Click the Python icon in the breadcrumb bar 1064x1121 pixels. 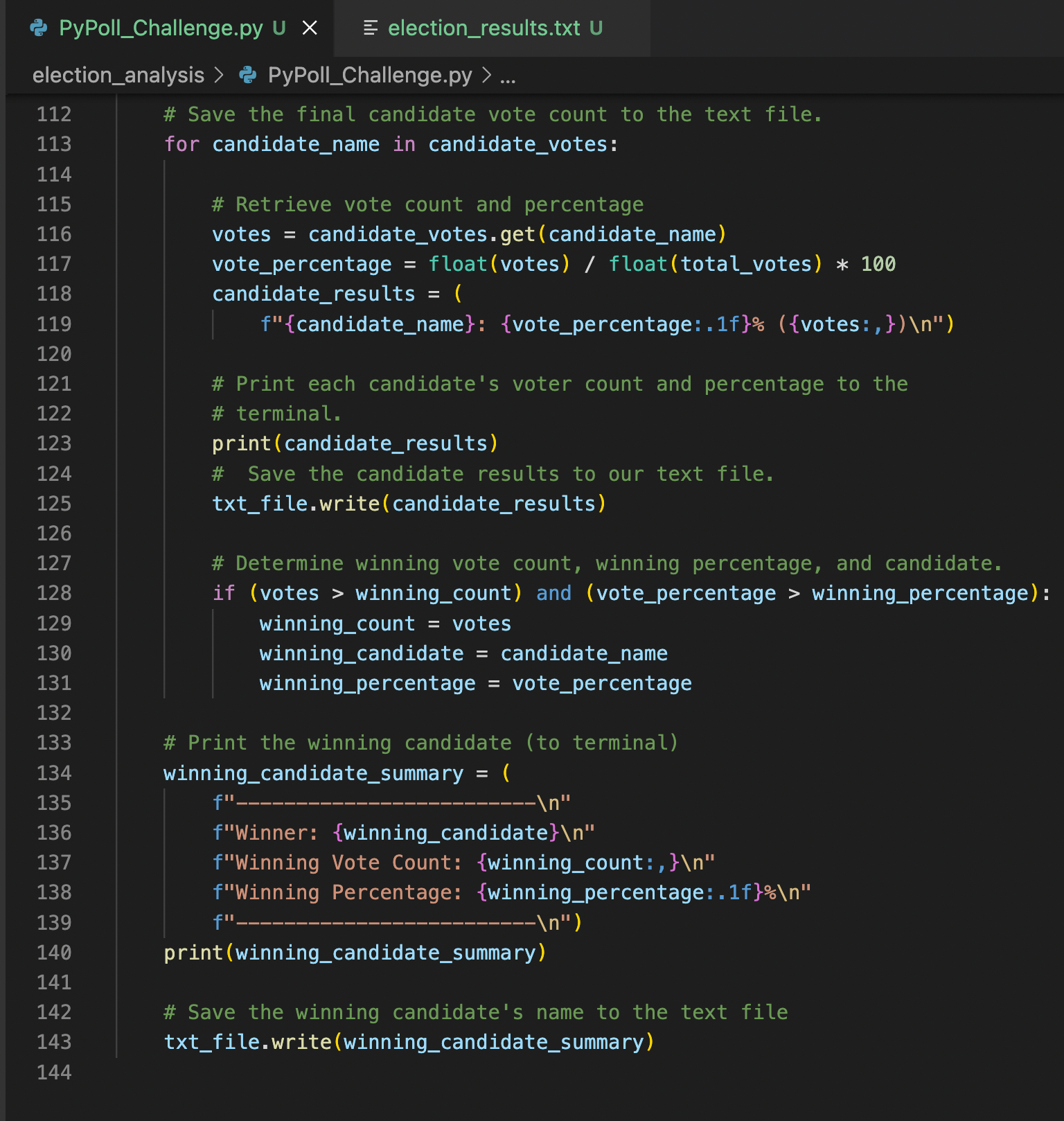click(248, 75)
